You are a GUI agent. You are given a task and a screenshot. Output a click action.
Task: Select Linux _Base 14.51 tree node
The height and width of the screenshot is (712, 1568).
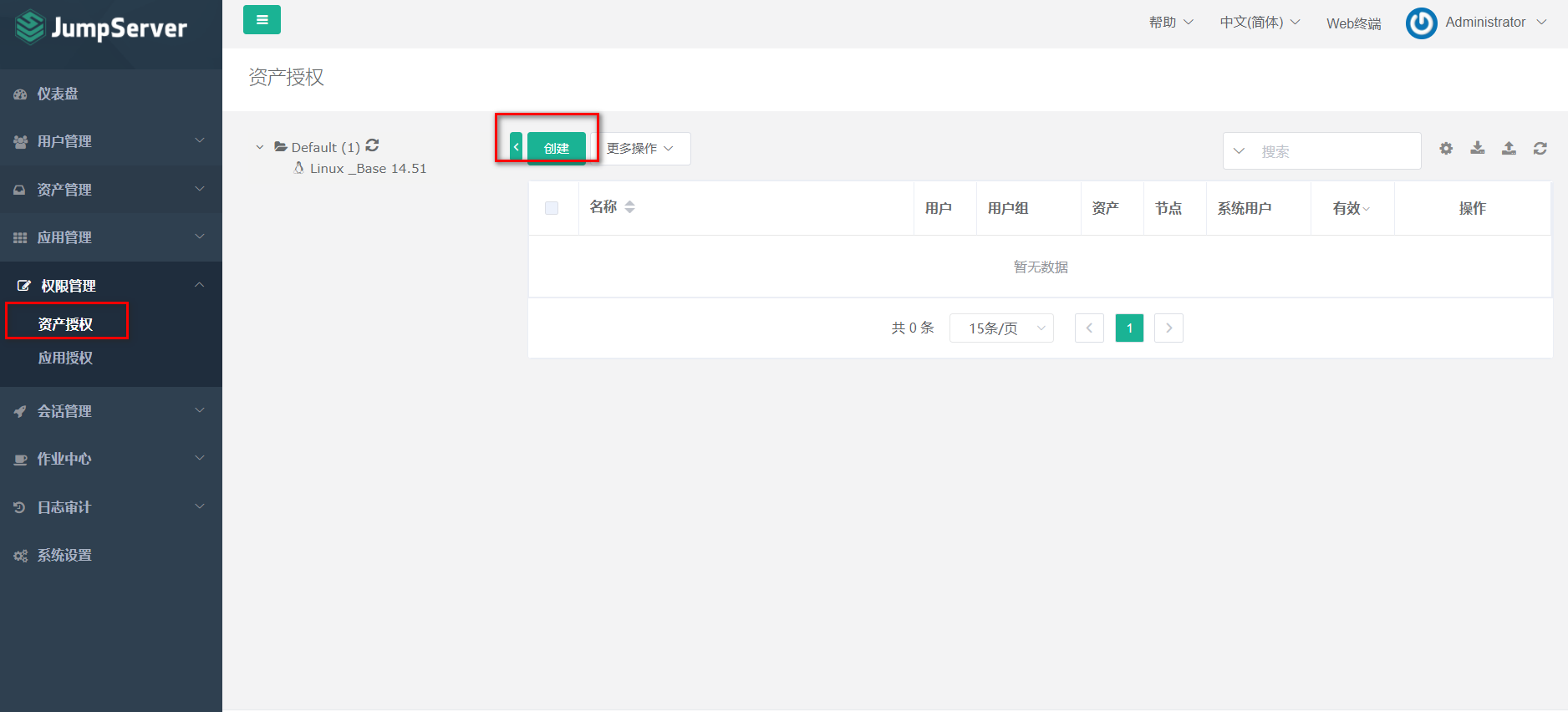click(x=360, y=168)
